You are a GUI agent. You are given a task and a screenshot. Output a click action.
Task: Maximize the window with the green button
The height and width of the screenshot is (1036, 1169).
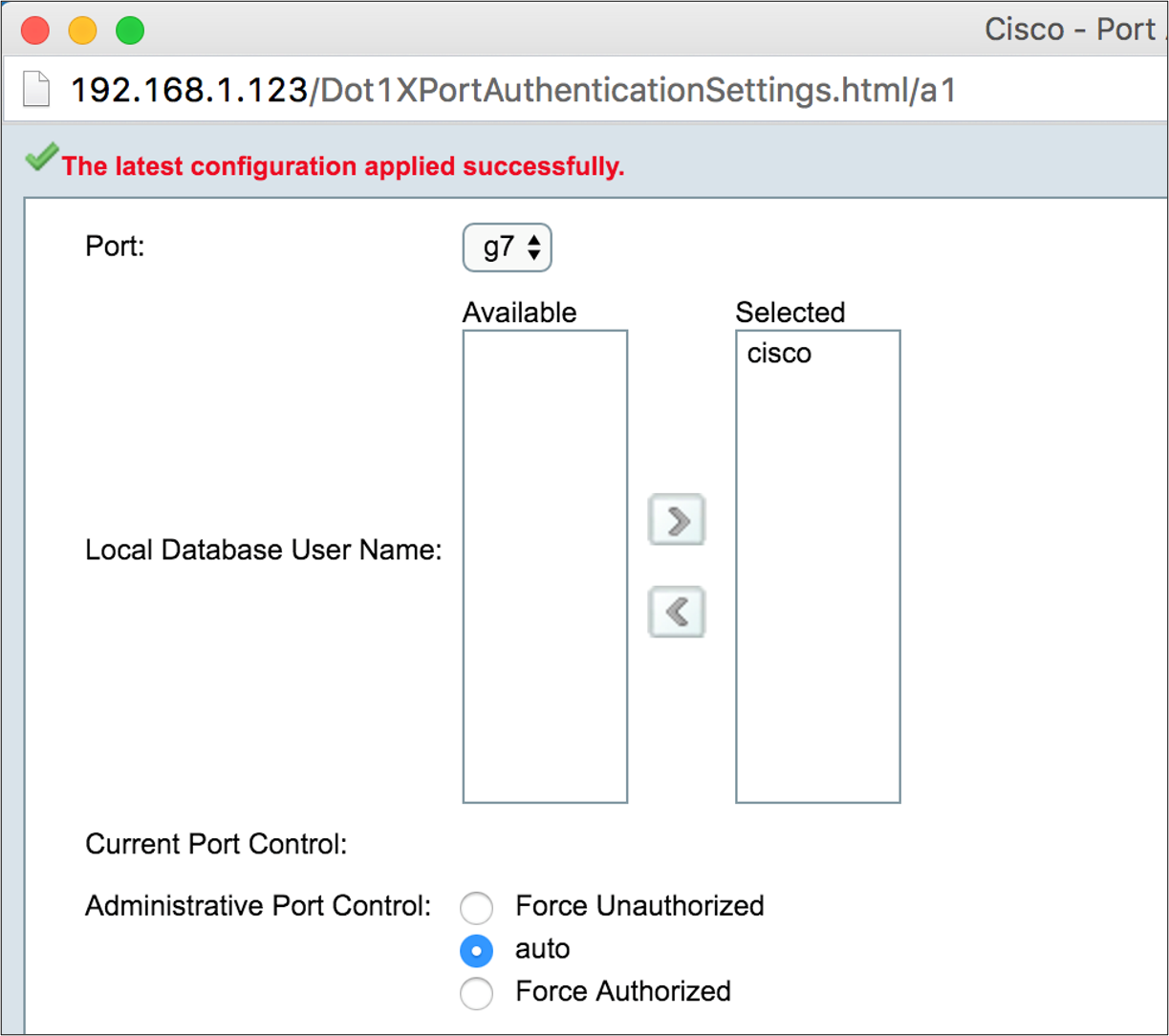(130, 31)
